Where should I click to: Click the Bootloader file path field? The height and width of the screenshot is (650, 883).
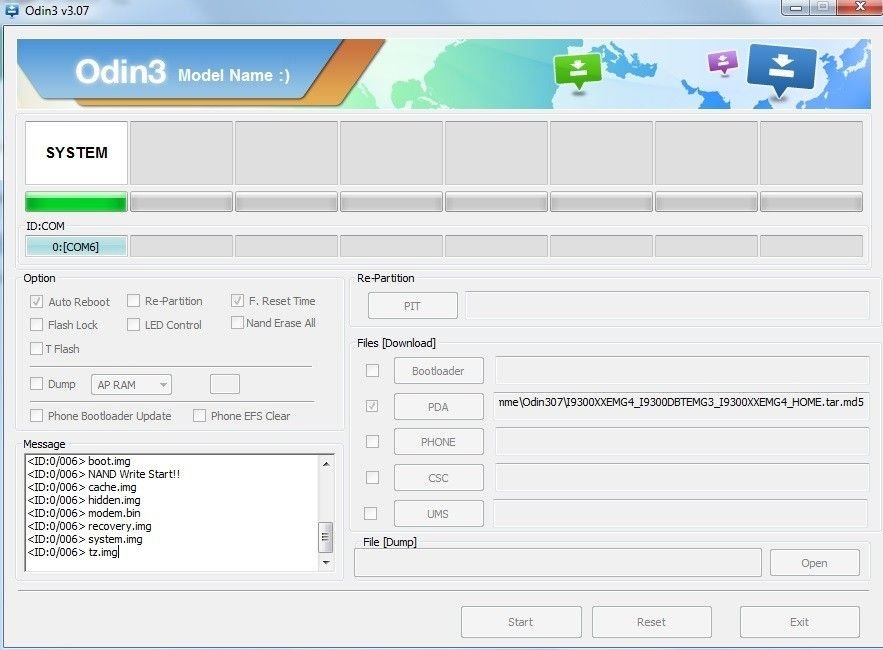(682, 371)
